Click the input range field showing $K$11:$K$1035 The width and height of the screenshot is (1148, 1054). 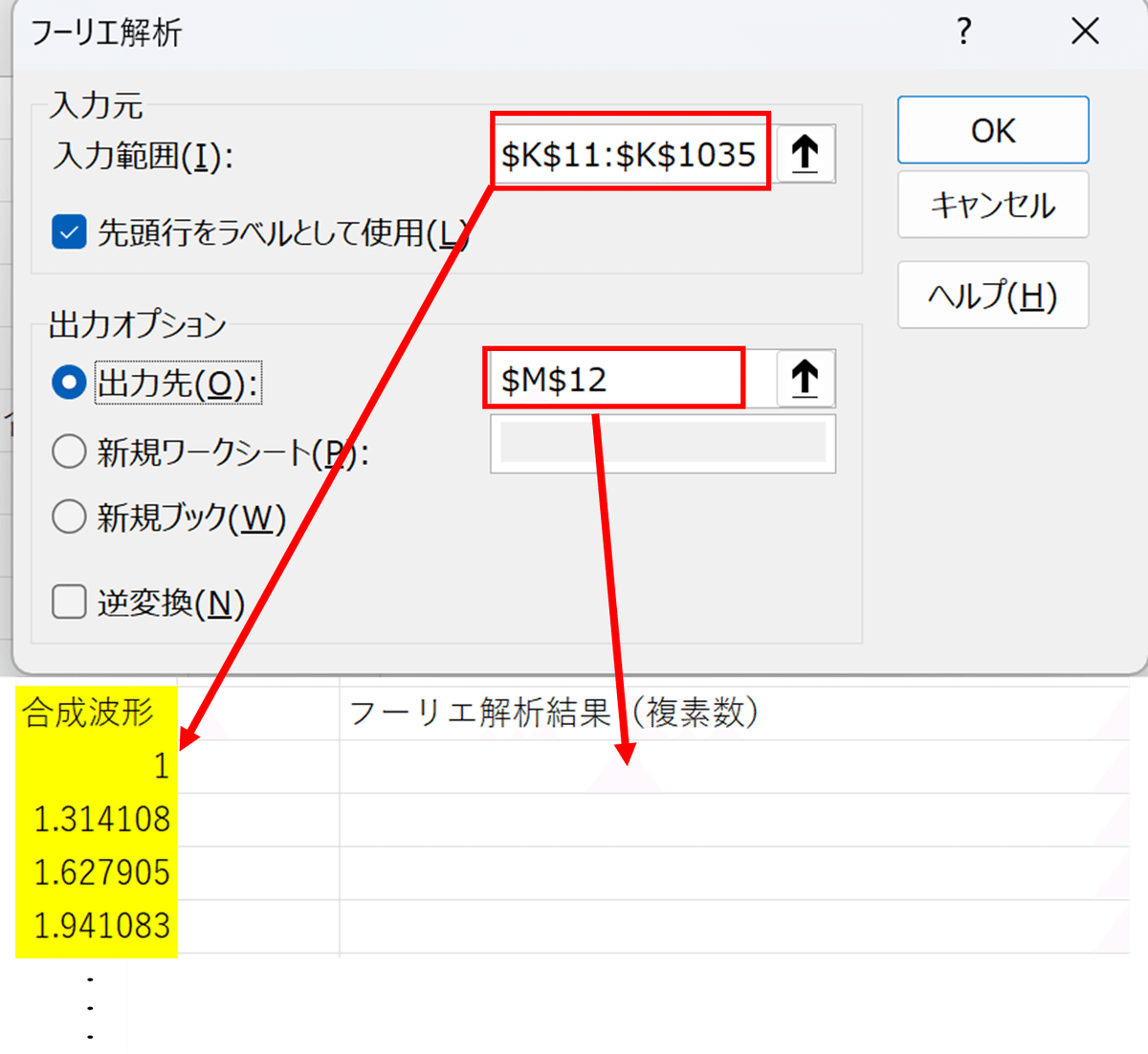[x=629, y=152]
